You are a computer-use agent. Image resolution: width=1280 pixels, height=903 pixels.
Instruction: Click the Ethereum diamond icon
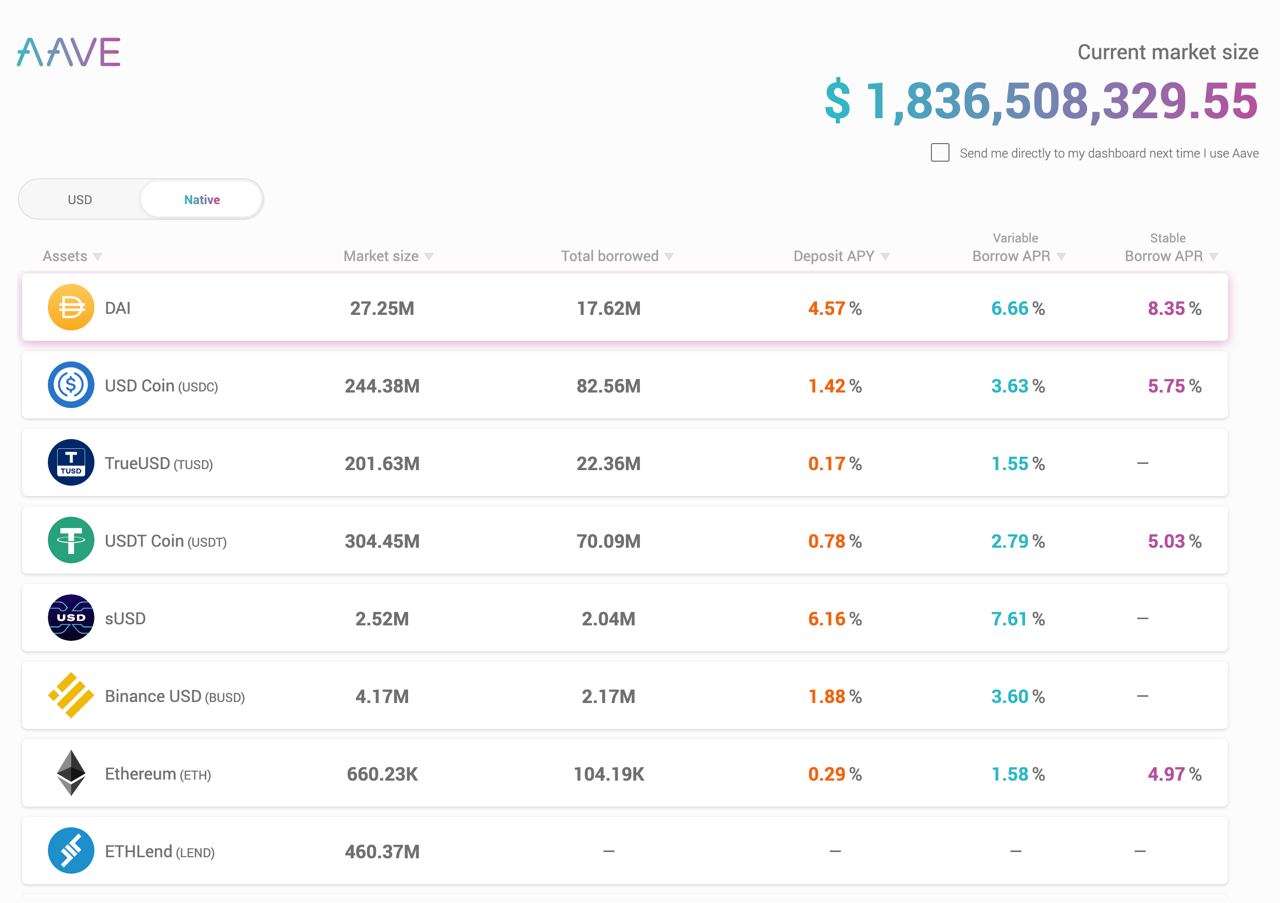coord(71,773)
